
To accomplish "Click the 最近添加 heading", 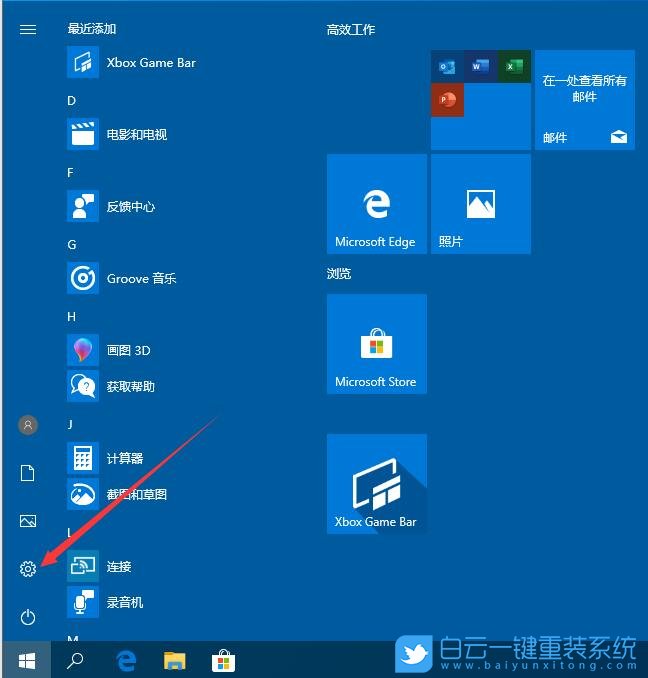I will 92,29.
